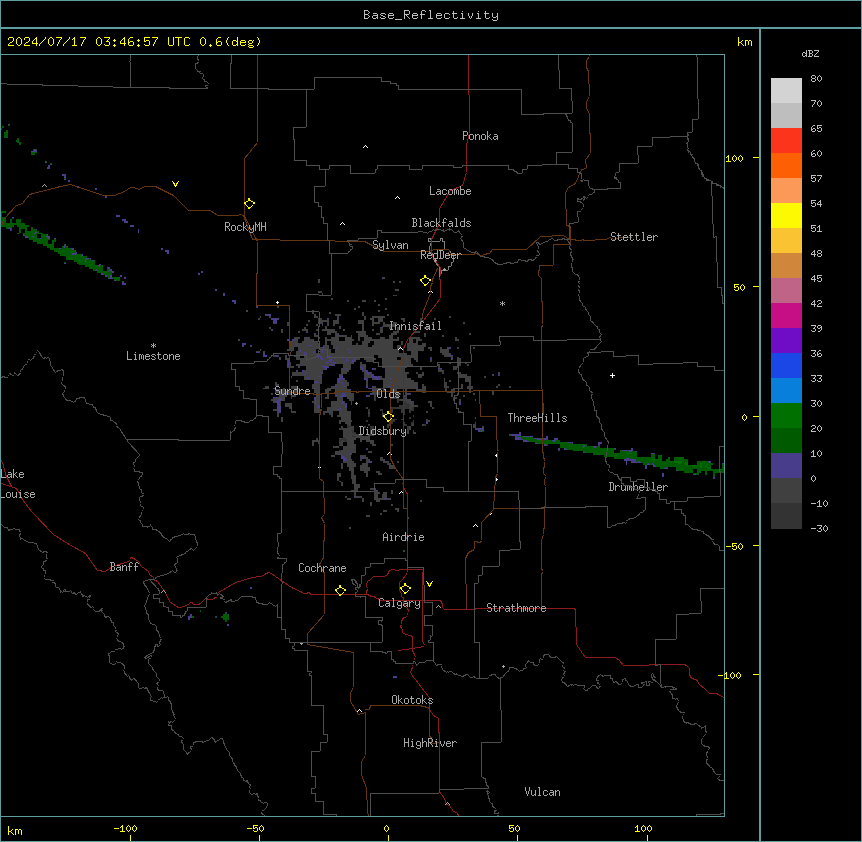
Task: Click the Vulcan town label
Action: point(542,792)
